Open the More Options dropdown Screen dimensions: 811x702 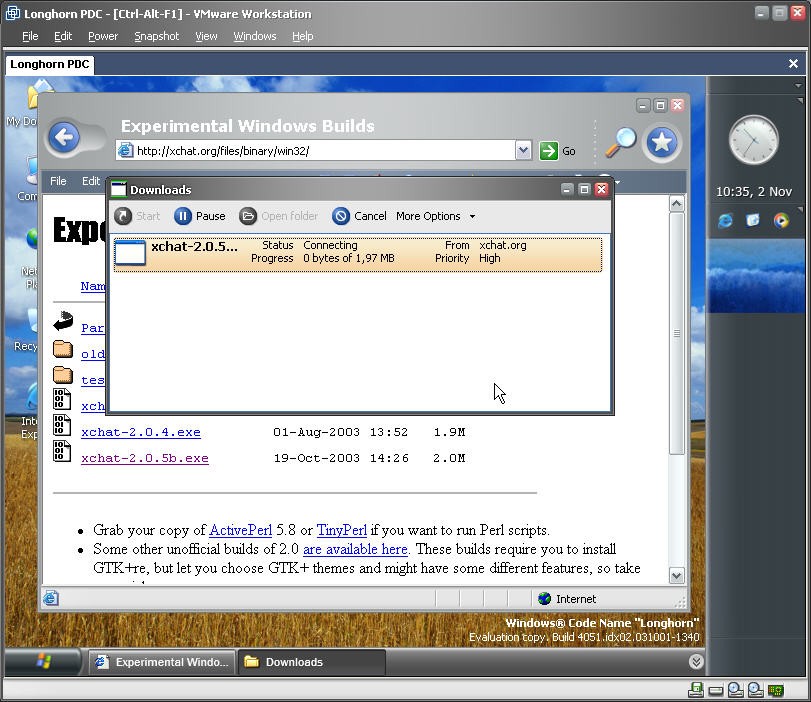tap(435, 216)
